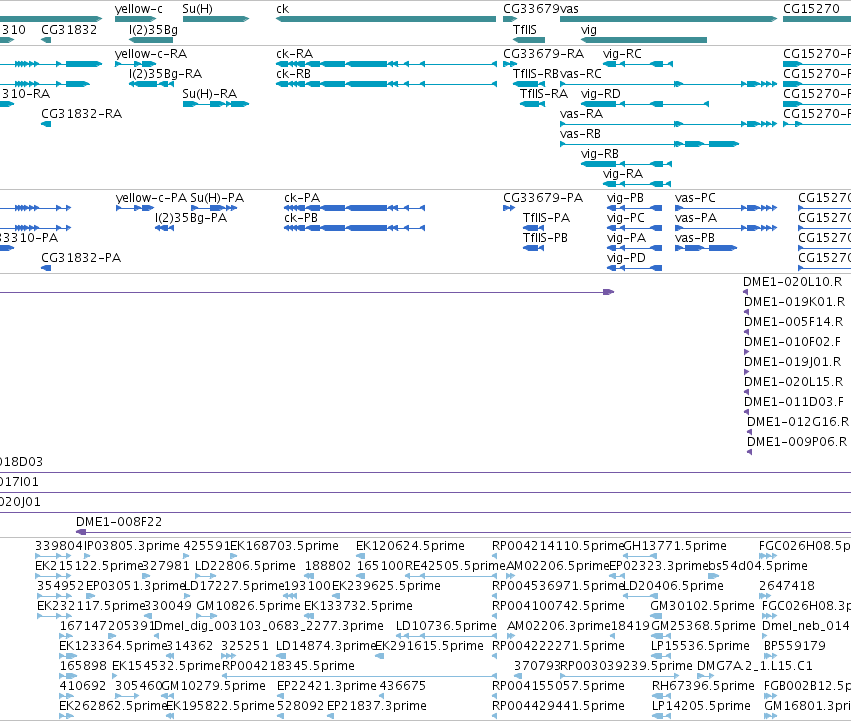The width and height of the screenshot is (851, 721).
Task: Click the GM25368.5prime EST label
Action: pos(703,627)
